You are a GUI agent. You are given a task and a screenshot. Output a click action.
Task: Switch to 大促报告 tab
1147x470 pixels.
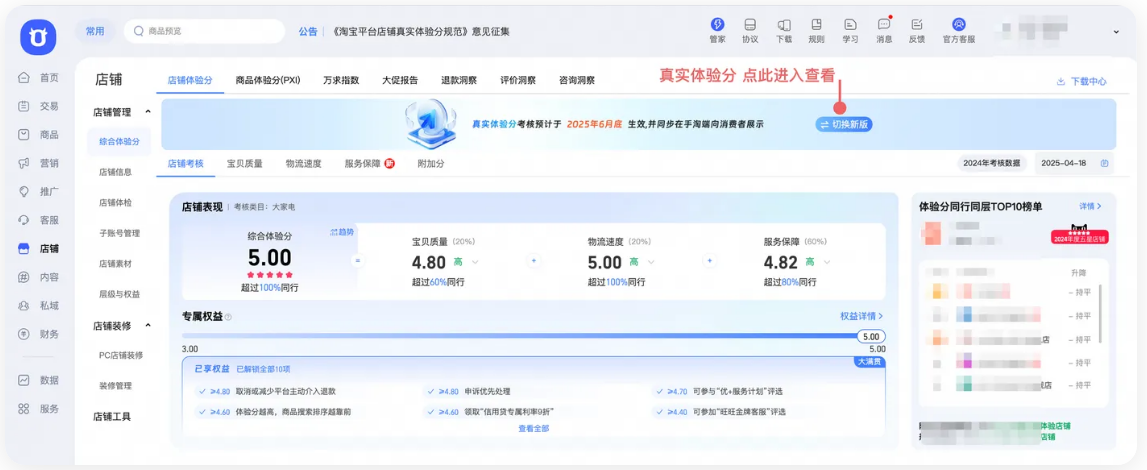400,80
